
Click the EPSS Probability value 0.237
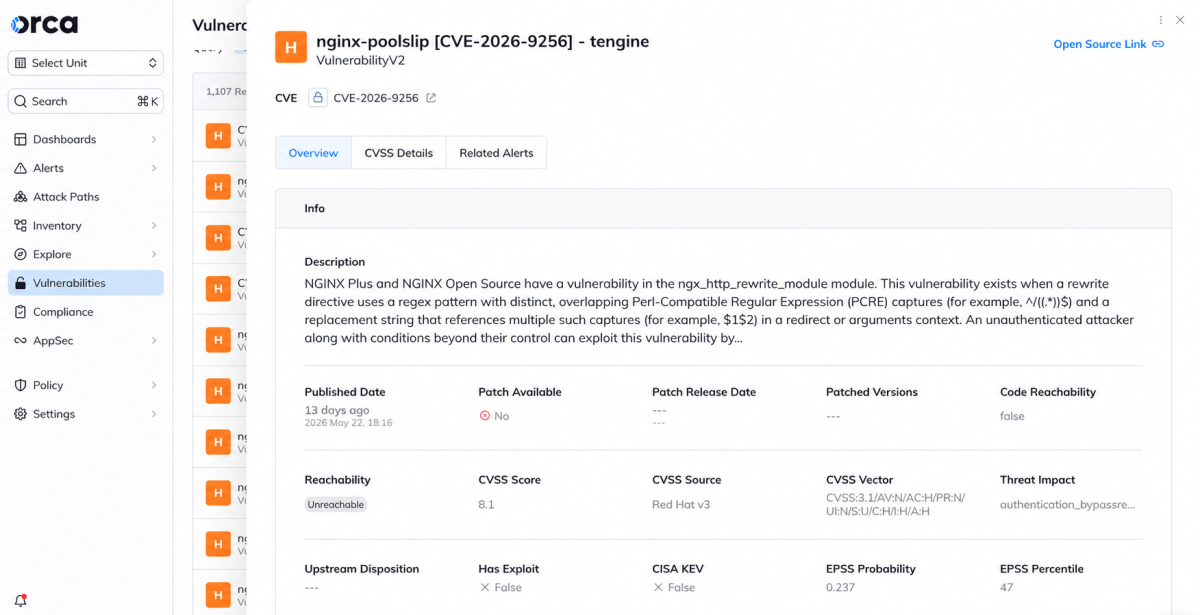tap(841, 588)
